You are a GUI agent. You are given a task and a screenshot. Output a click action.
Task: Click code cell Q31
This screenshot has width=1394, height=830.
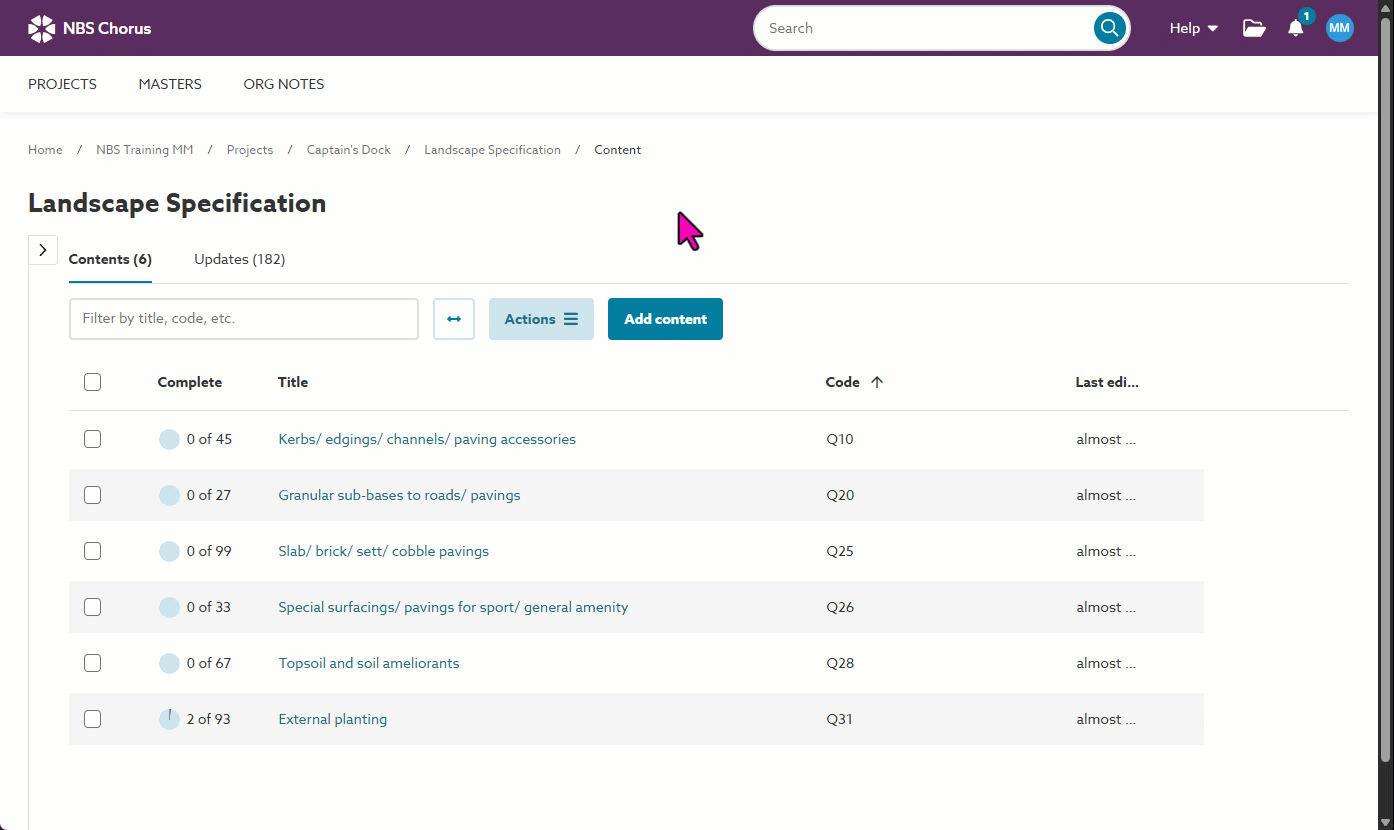[839, 719]
